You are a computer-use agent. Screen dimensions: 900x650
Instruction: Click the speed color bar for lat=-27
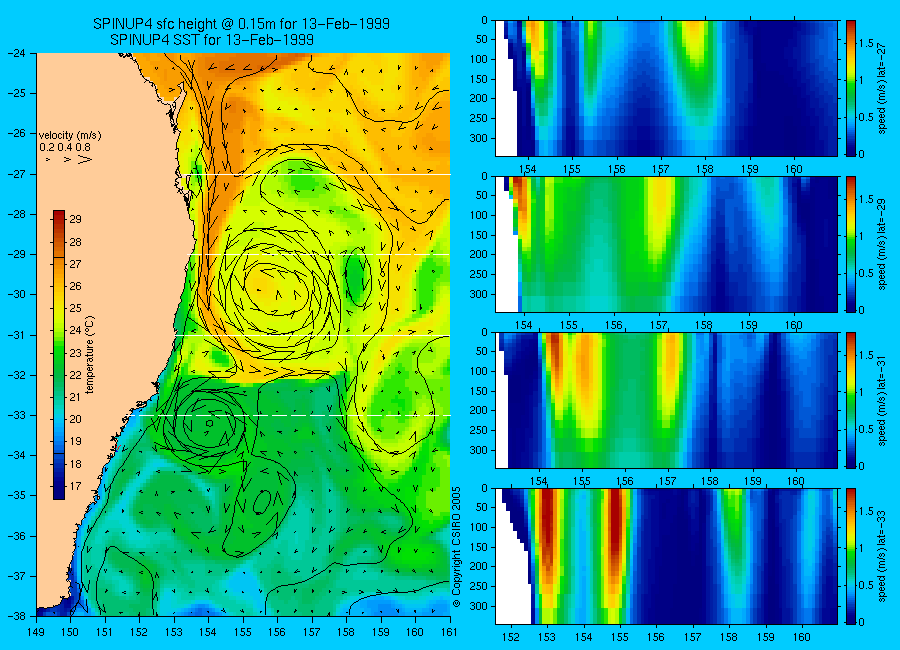pos(851,88)
